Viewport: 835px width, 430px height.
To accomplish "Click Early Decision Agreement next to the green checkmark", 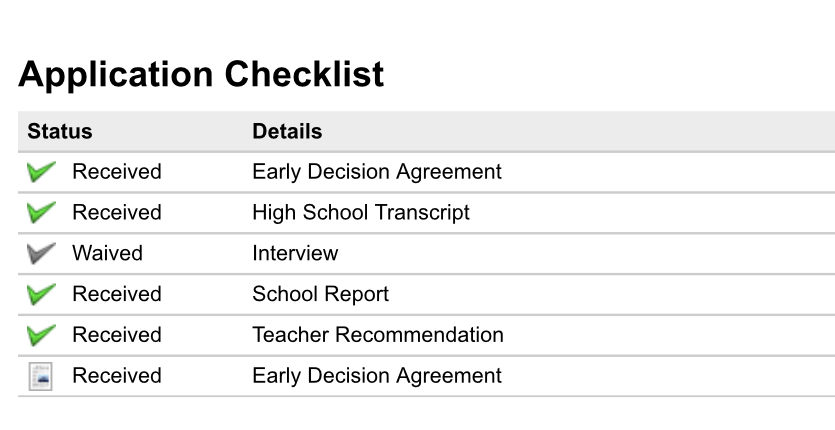I will (377, 172).
